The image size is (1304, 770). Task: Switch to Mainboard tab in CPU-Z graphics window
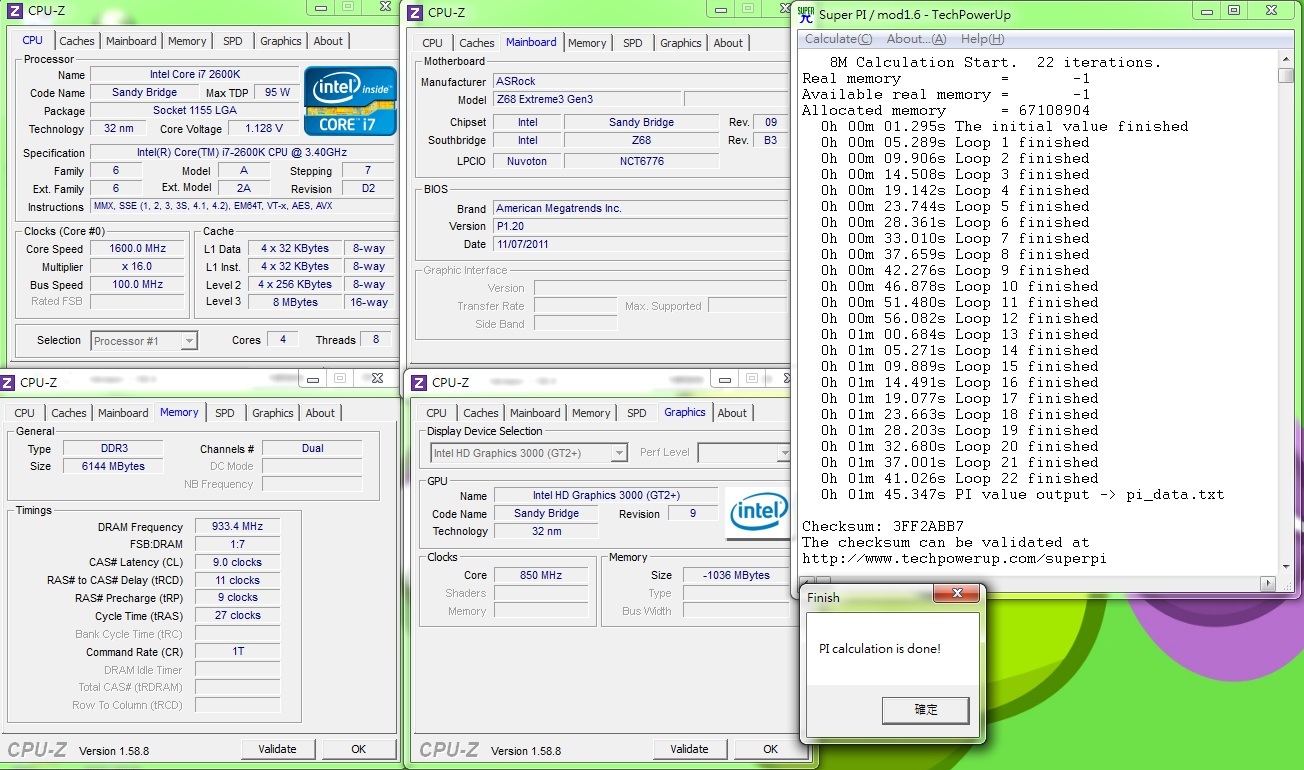pos(535,413)
